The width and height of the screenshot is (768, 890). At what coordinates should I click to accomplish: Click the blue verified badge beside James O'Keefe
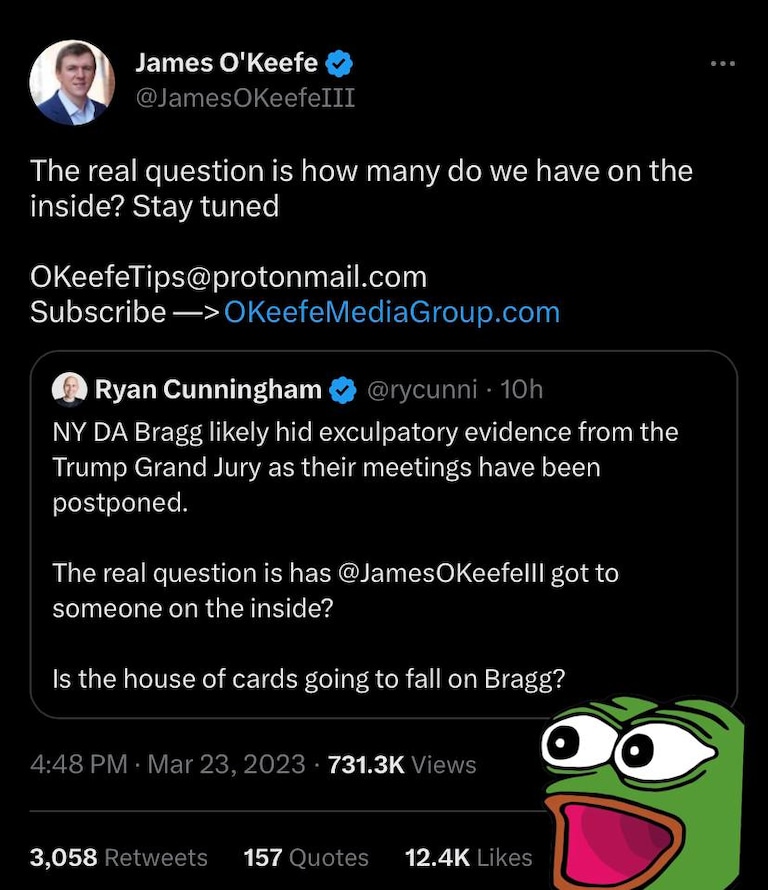pyautogui.click(x=339, y=64)
